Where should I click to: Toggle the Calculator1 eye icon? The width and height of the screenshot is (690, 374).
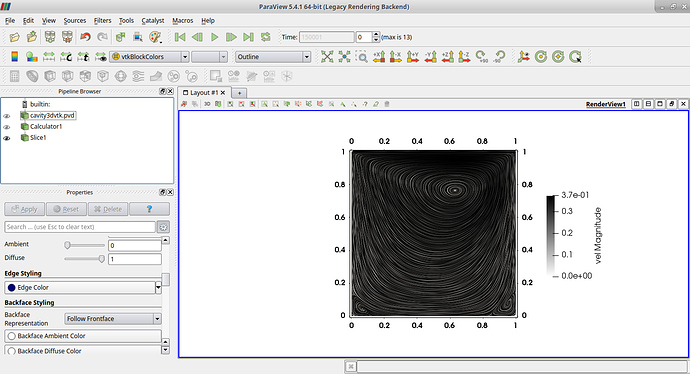[x=7, y=127]
